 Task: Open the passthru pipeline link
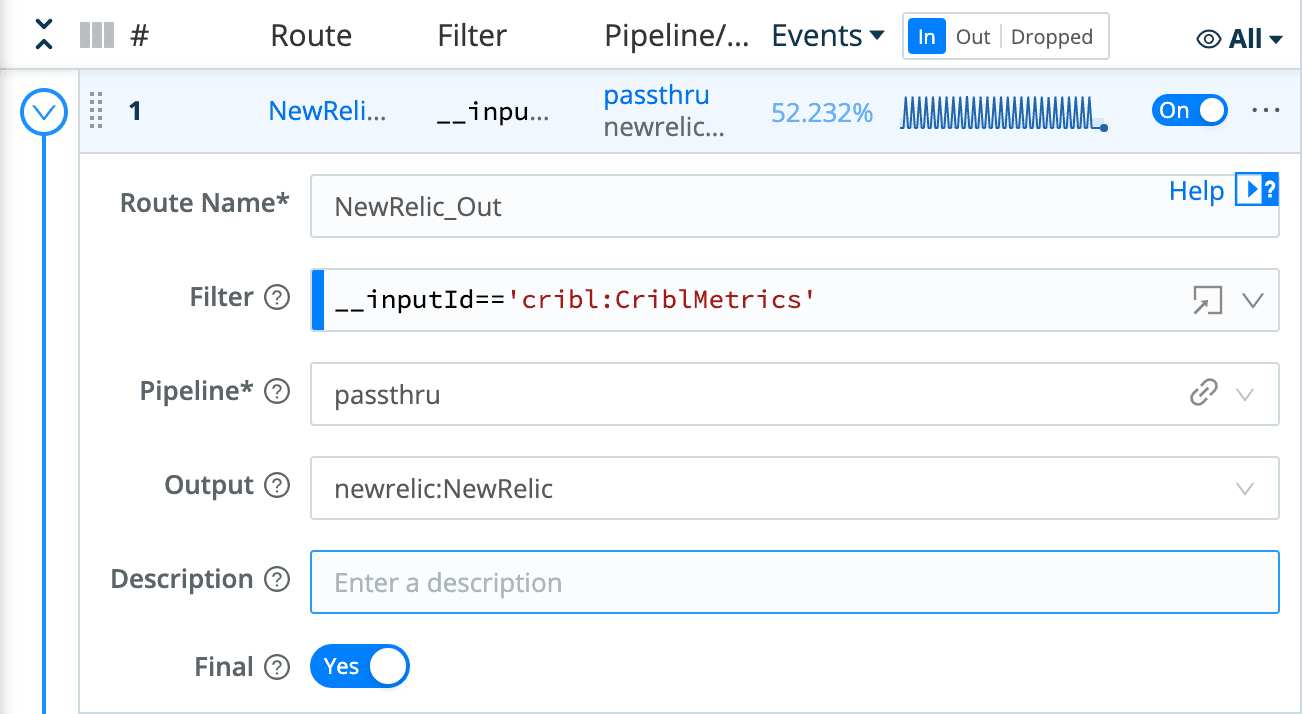pos(656,96)
